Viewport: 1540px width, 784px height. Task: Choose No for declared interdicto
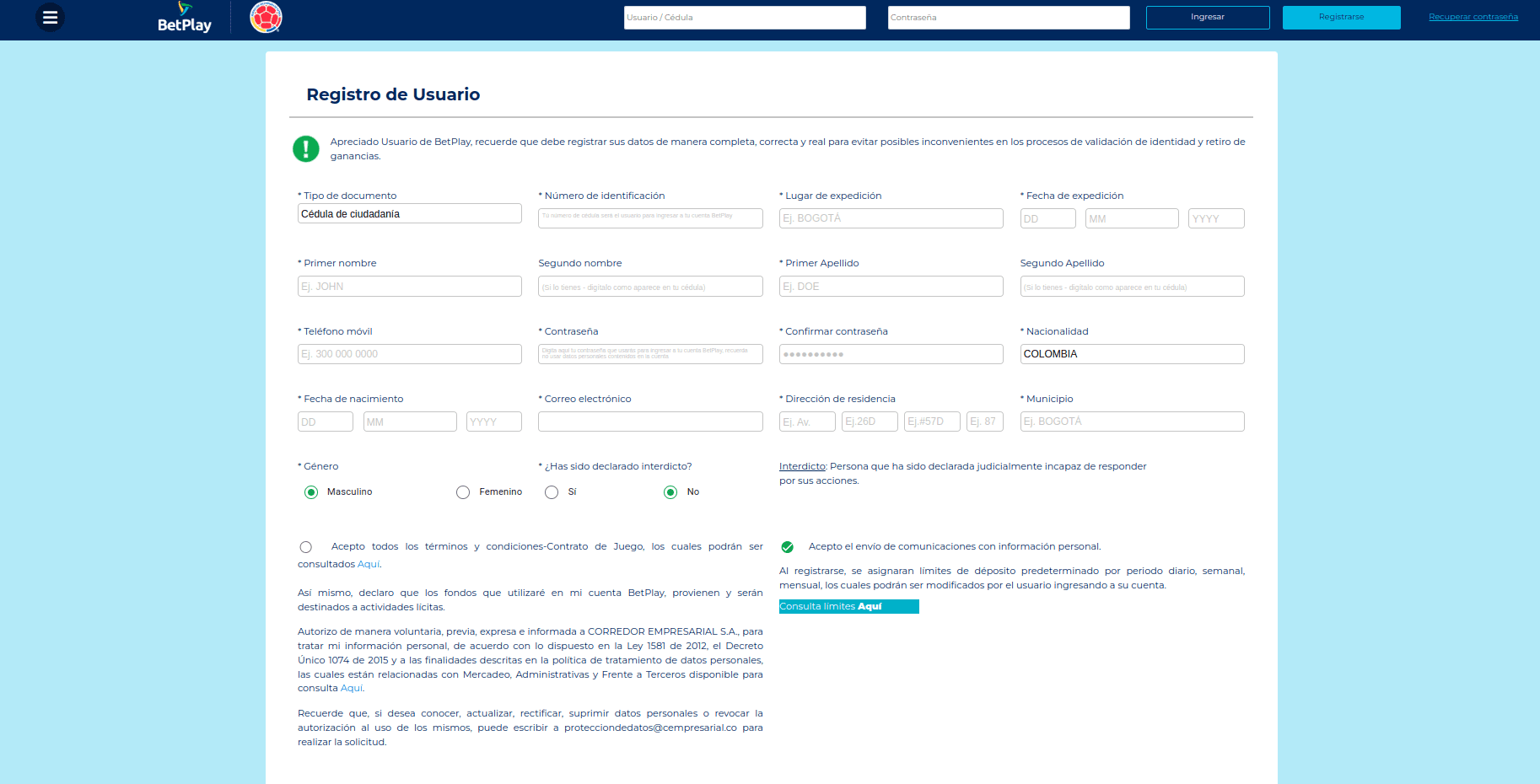click(670, 492)
